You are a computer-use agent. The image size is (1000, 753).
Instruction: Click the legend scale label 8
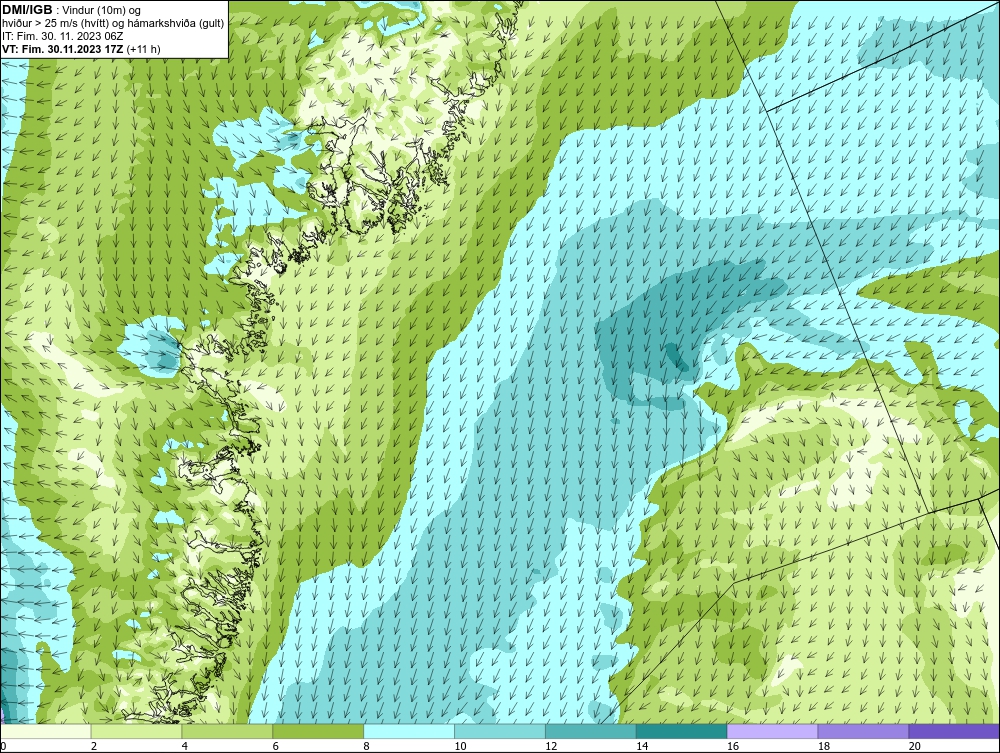(x=366, y=746)
